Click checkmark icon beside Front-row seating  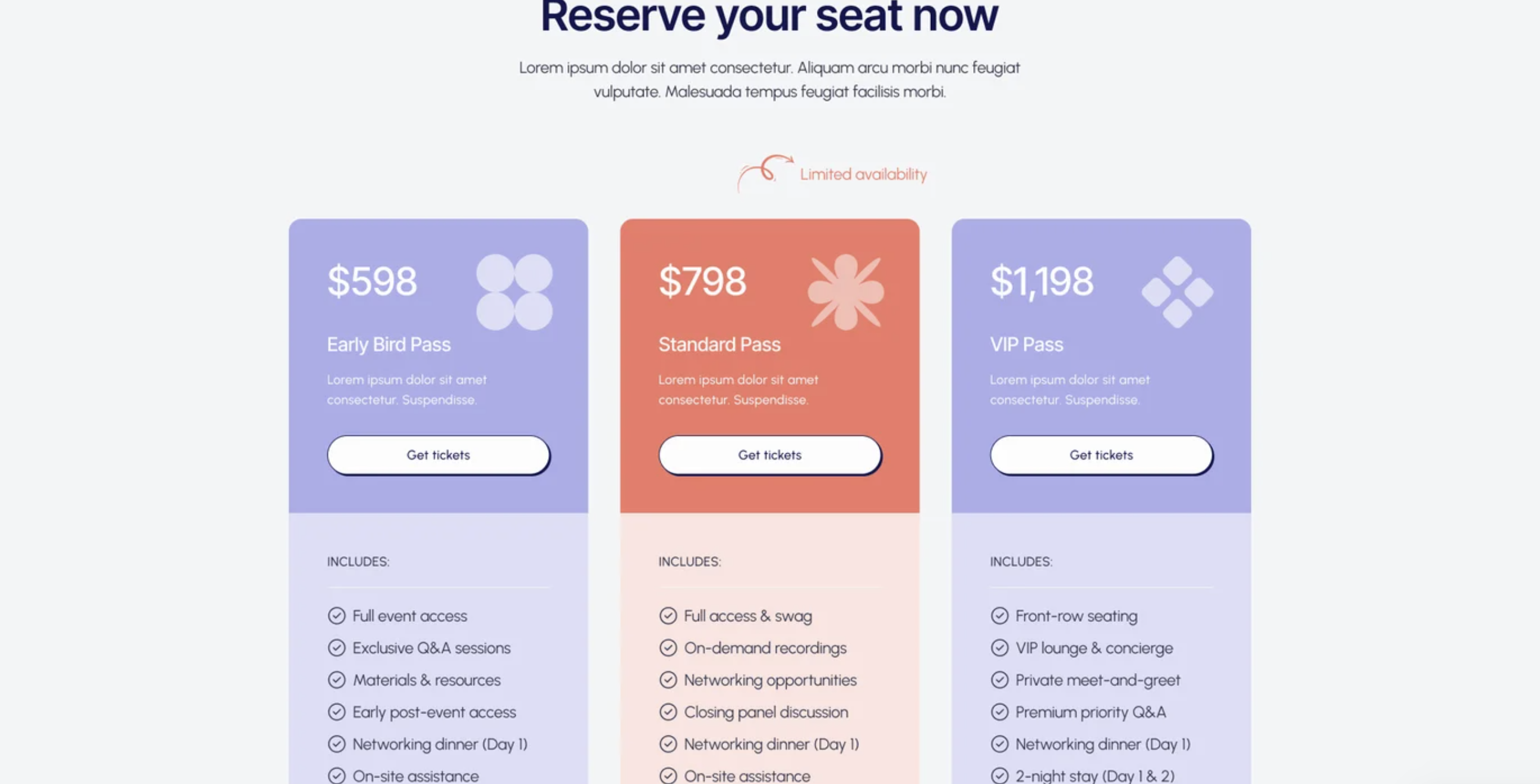point(999,615)
